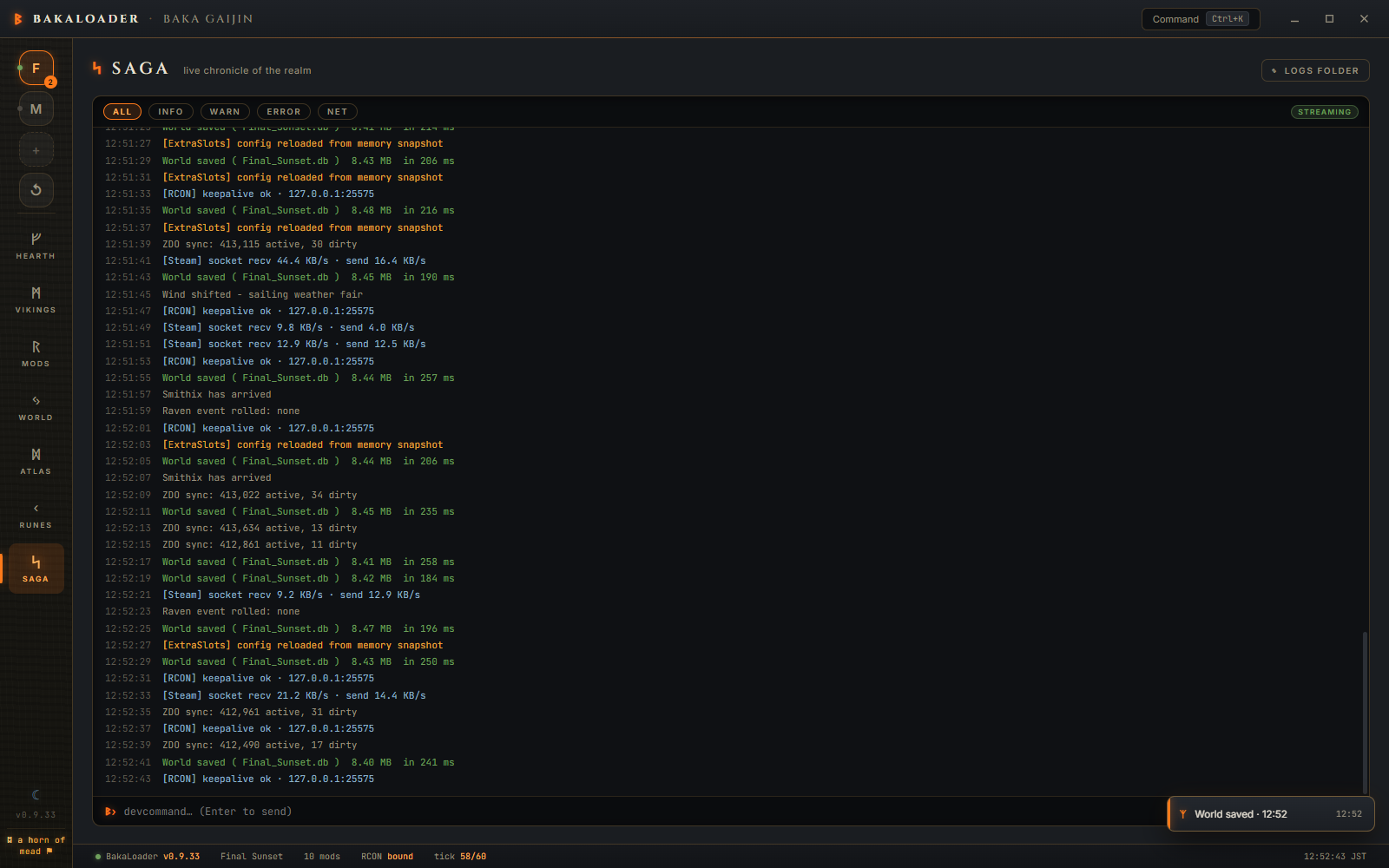1389x868 pixels.
Task: Click the 'BAKA GAIJIN' title text
Action: pos(208,19)
